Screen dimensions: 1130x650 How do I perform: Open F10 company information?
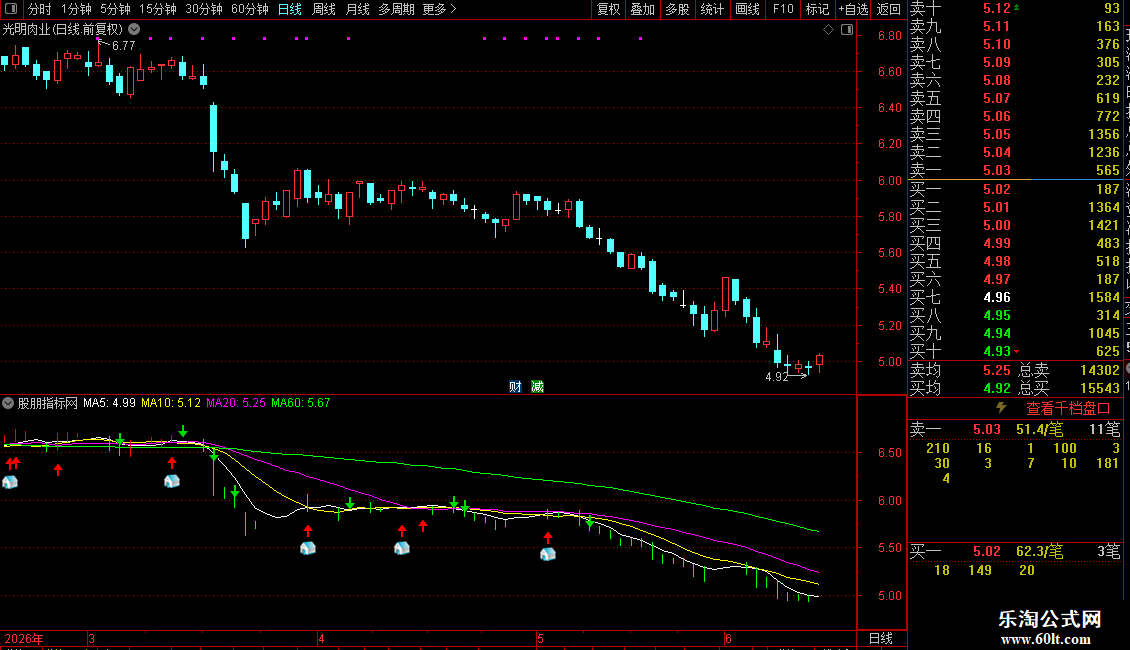pos(783,9)
